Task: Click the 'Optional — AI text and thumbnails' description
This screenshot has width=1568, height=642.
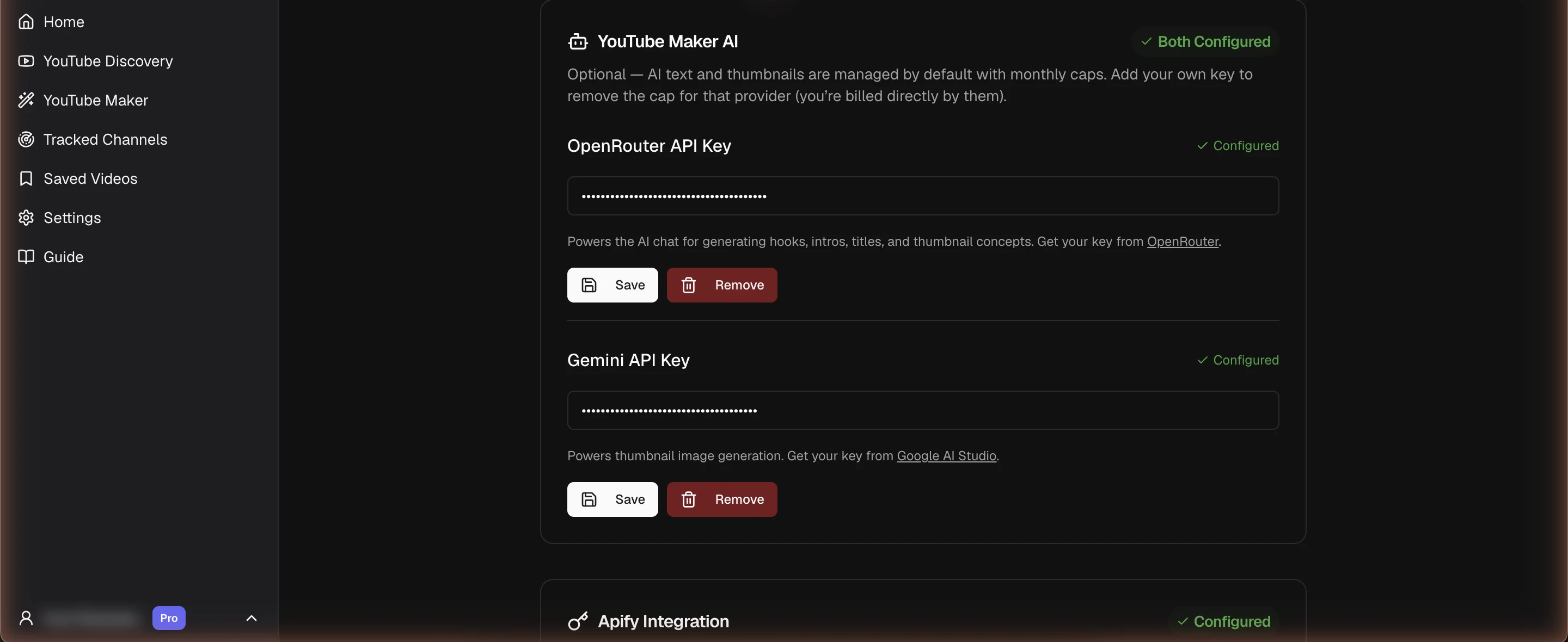Action: tap(910, 85)
